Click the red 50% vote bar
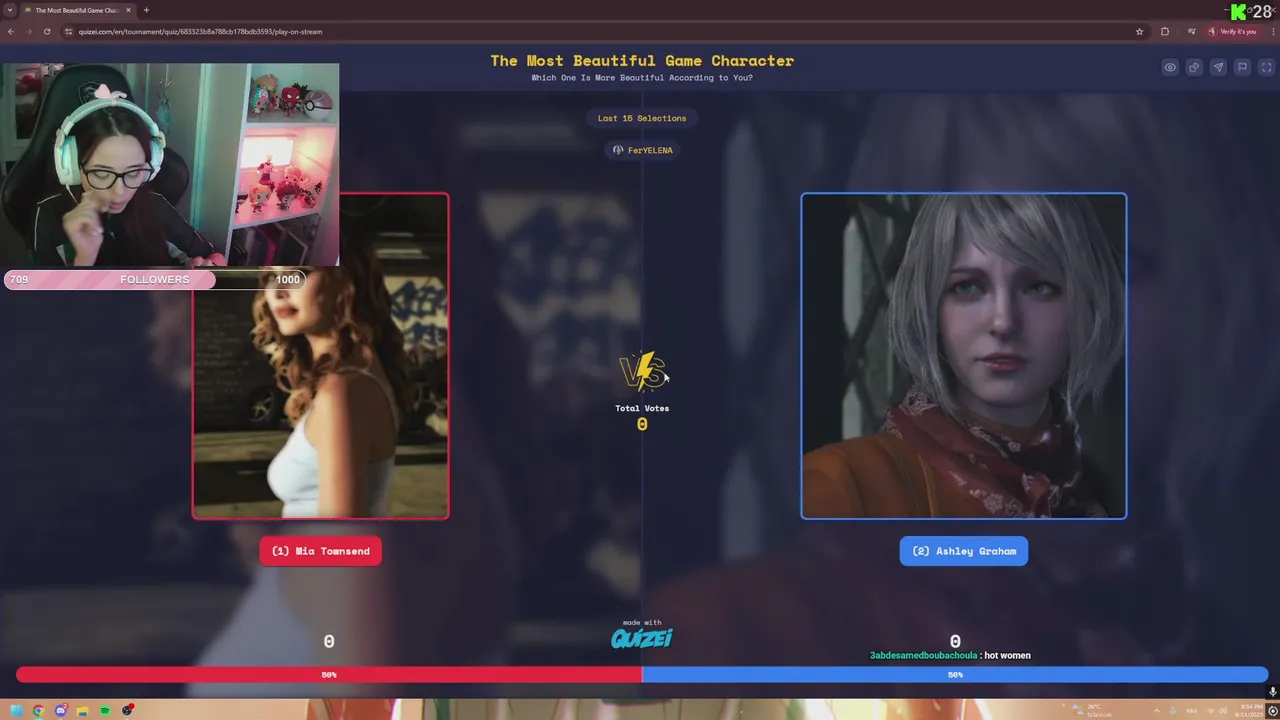The height and width of the screenshot is (720, 1280). [x=328, y=675]
